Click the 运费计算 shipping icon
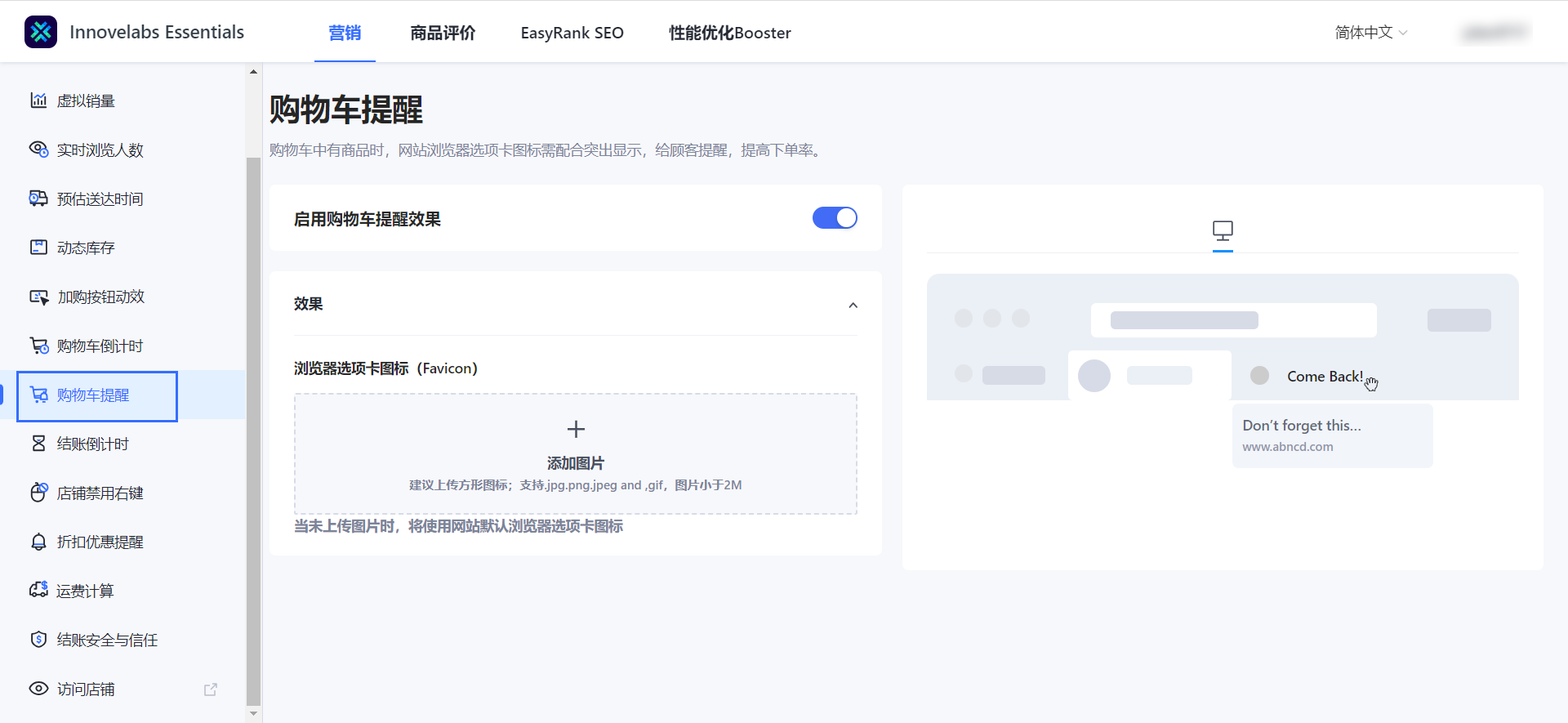Image resolution: width=1568 pixels, height=723 pixels. (x=38, y=590)
